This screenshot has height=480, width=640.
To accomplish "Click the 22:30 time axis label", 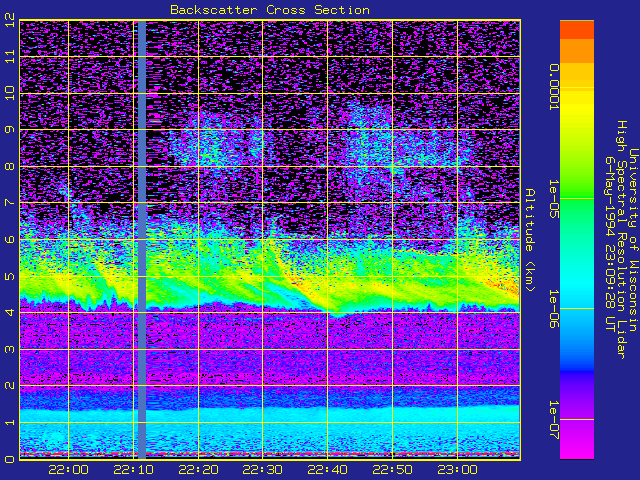I will (263, 470).
